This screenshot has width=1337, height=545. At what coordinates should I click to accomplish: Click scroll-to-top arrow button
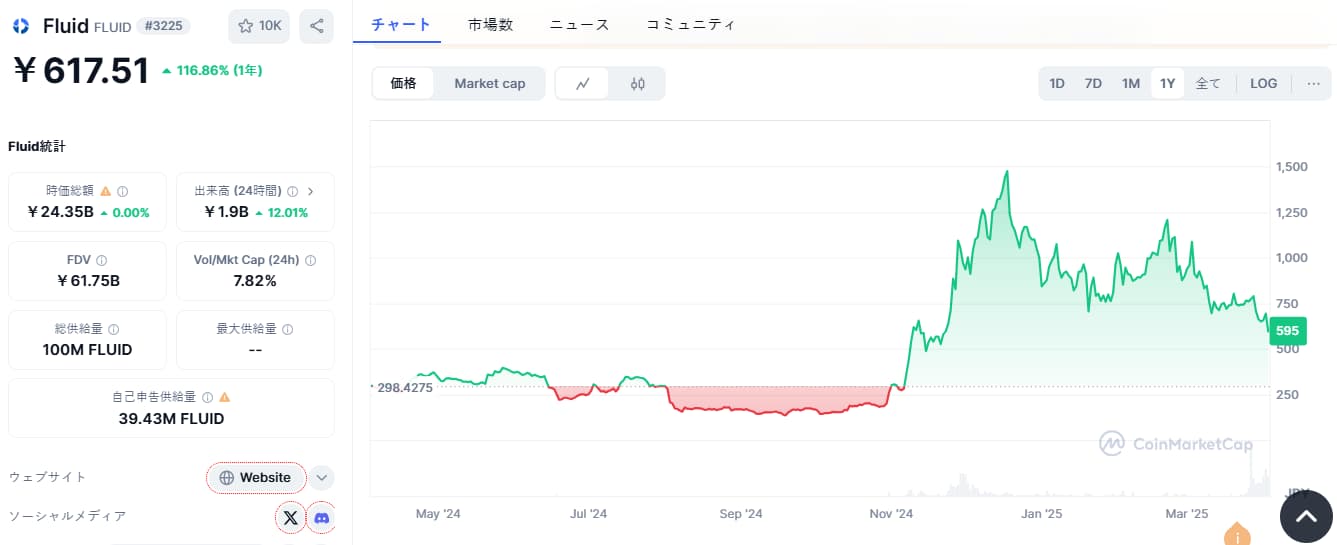(x=1306, y=517)
